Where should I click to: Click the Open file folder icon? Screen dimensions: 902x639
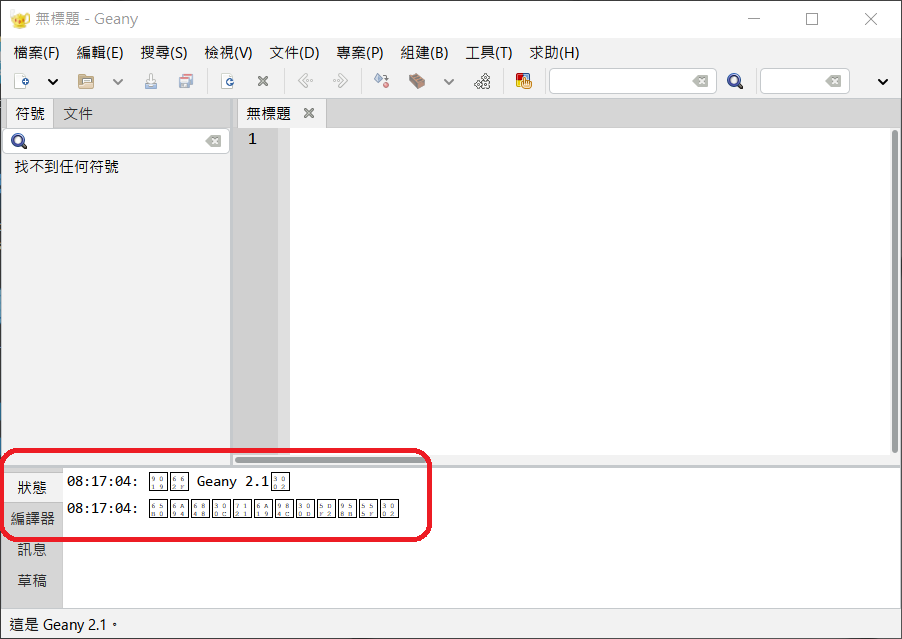coord(86,82)
